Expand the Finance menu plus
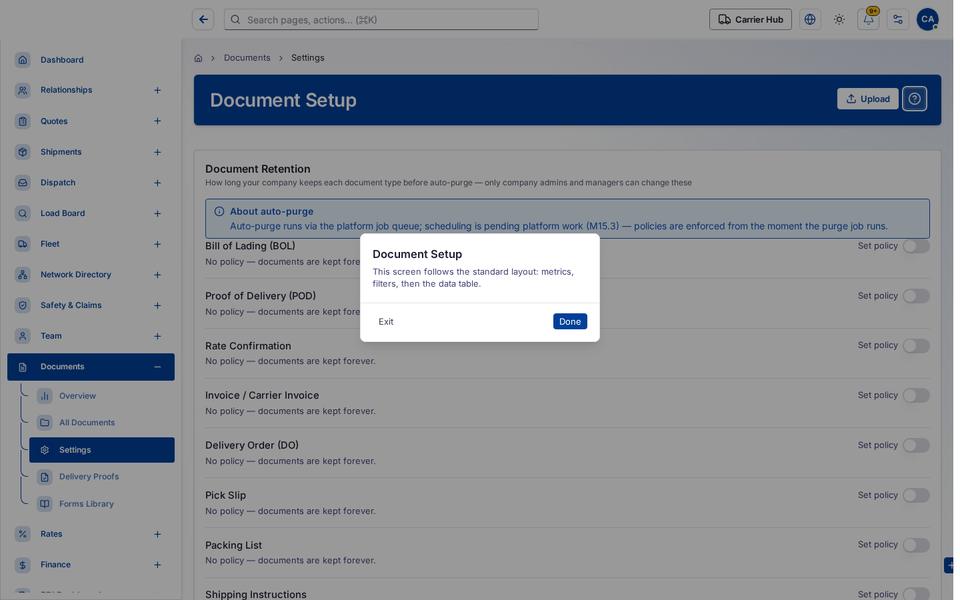The image size is (960, 600). (157, 565)
